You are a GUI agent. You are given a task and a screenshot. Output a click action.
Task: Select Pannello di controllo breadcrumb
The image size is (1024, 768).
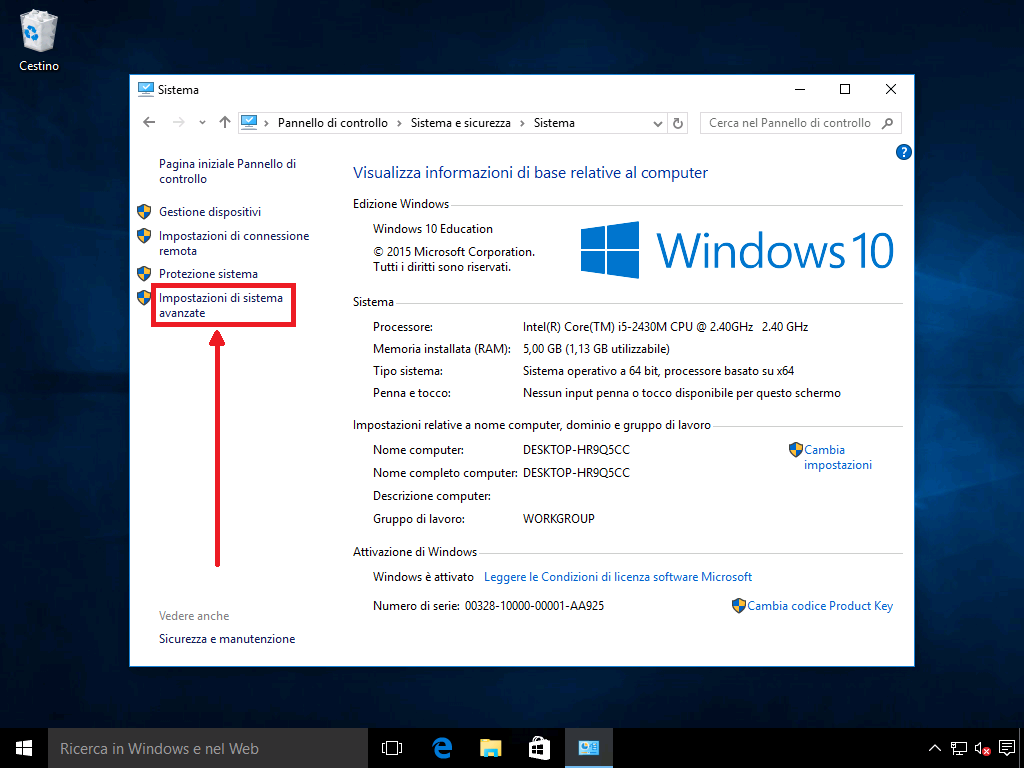point(332,123)
